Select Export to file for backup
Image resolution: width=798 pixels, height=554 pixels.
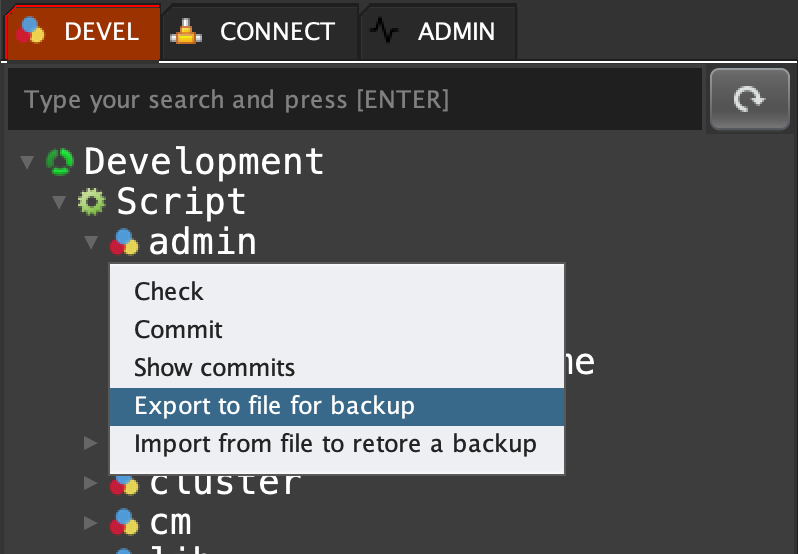click(274, 405)
